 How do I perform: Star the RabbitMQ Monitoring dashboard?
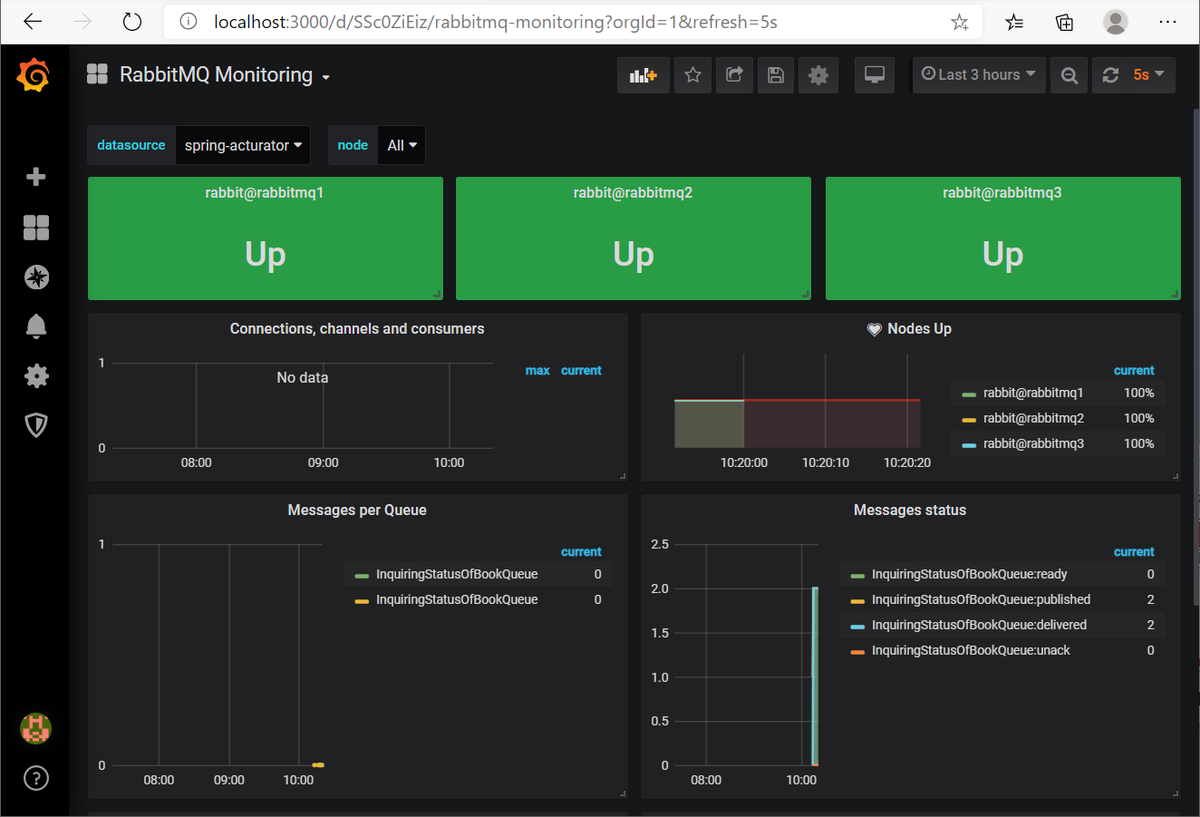point(692,75)
